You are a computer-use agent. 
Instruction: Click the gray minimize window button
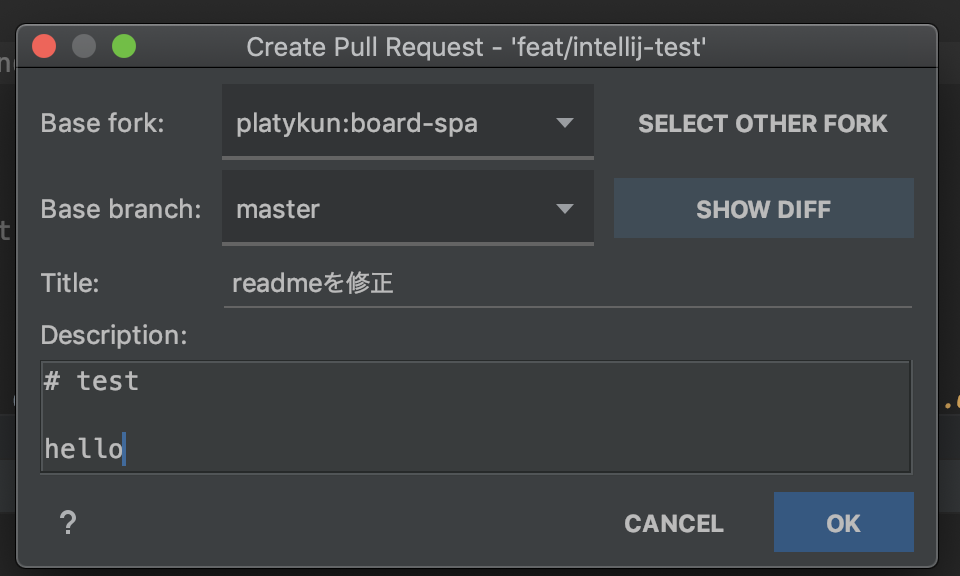point(84,47)
